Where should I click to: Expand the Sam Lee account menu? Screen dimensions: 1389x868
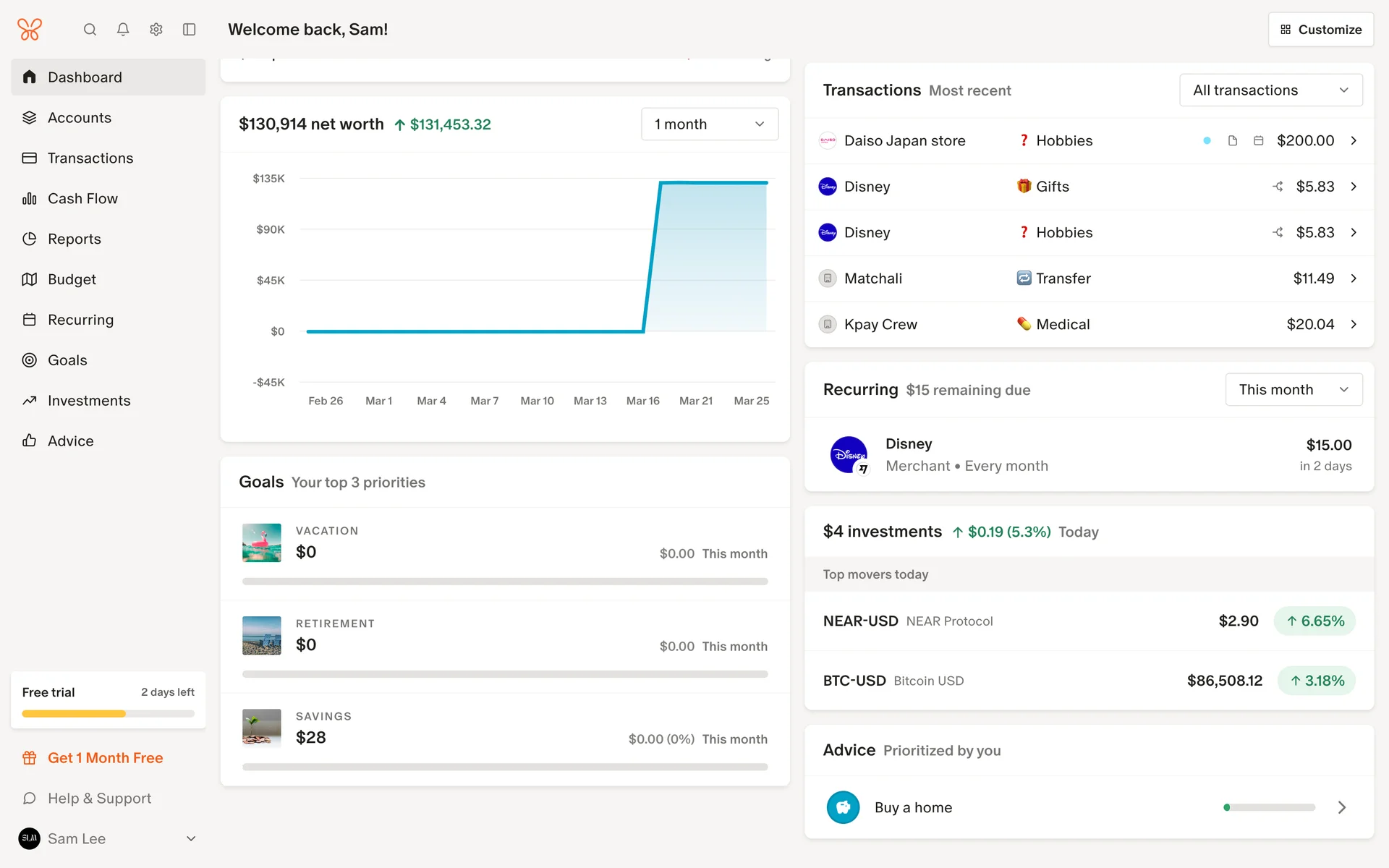191,838
